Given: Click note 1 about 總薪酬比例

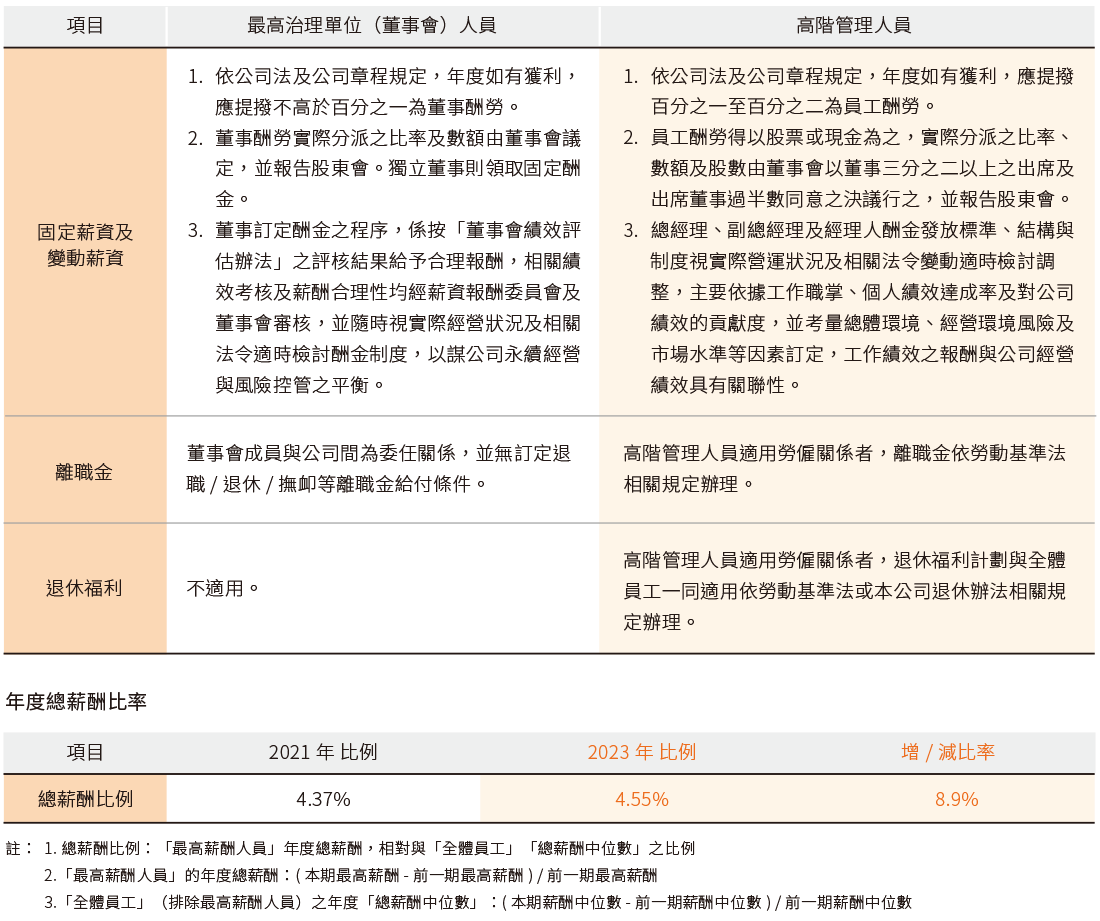Looking at the screenshot, I should (x=369, y=849).
